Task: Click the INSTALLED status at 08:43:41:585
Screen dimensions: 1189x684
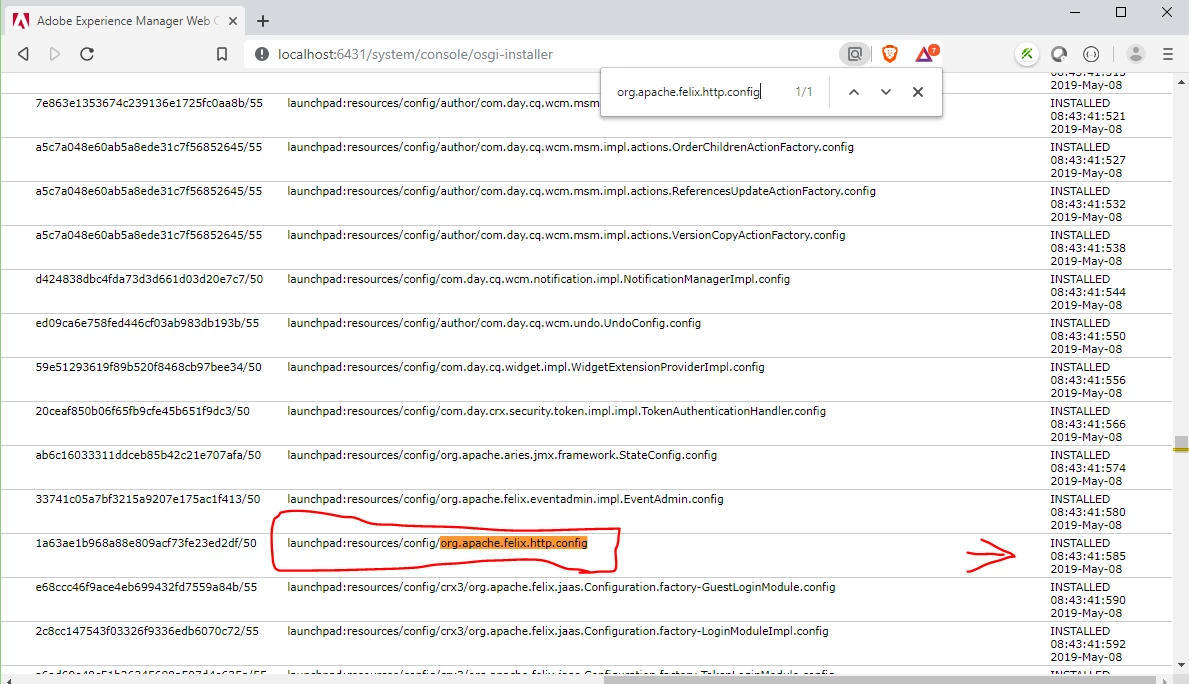Action: (x=1080, y=543)
